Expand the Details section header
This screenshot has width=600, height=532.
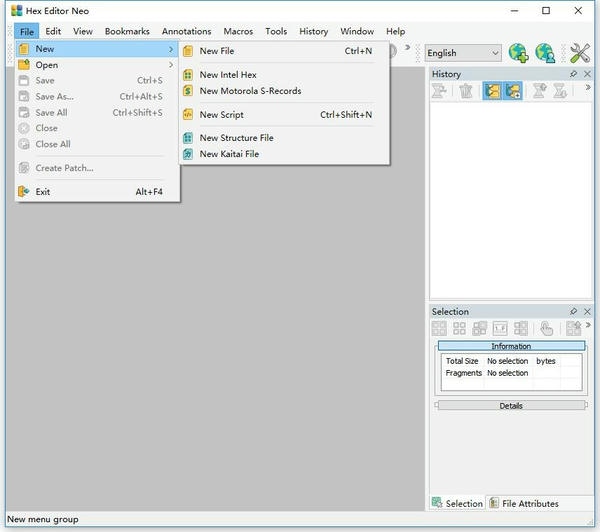pos(511,405)
